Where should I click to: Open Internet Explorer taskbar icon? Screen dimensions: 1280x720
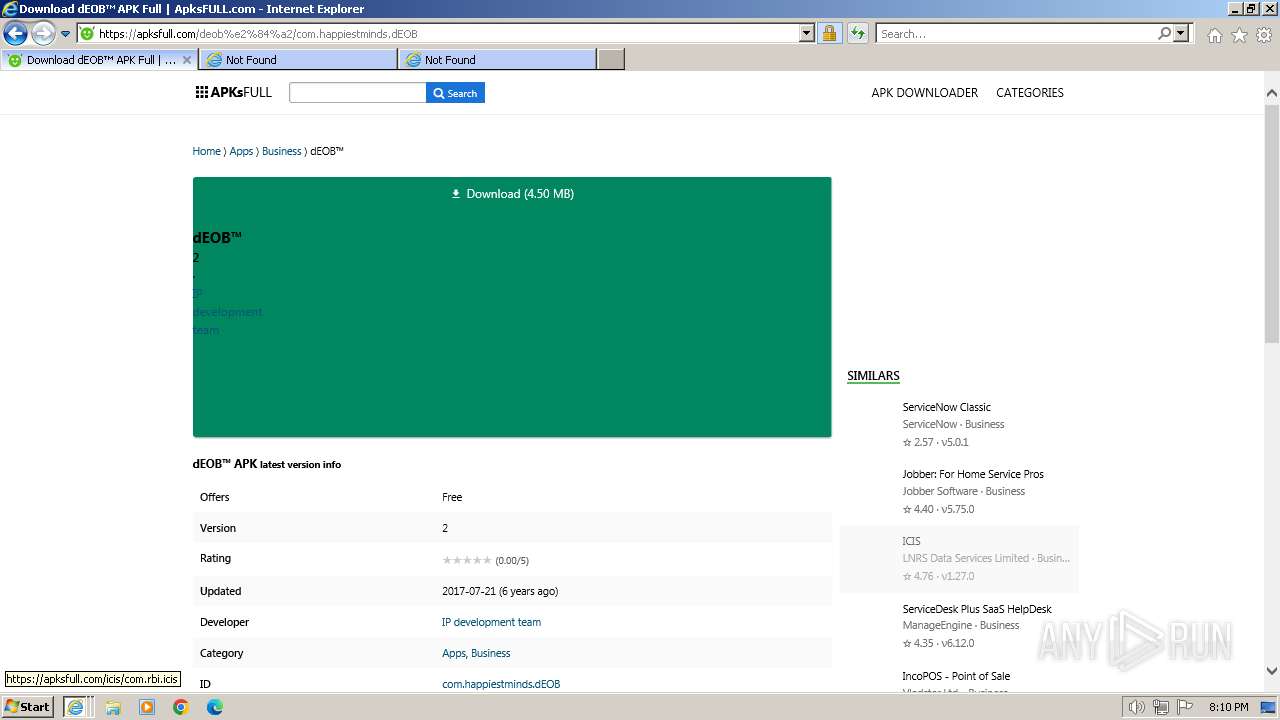pos(75,707)
